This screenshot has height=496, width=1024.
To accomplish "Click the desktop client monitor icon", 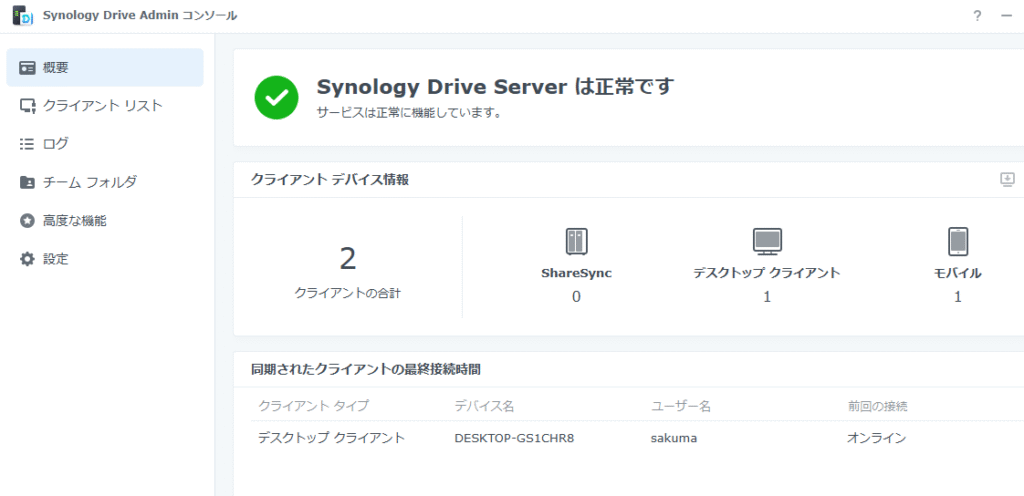I will point(767,241).
